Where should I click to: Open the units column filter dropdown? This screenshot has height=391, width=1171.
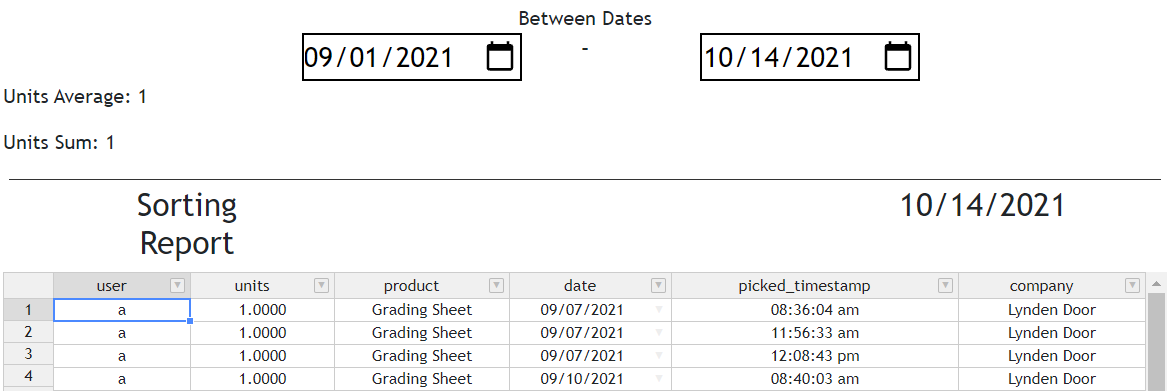coord(321,285)
